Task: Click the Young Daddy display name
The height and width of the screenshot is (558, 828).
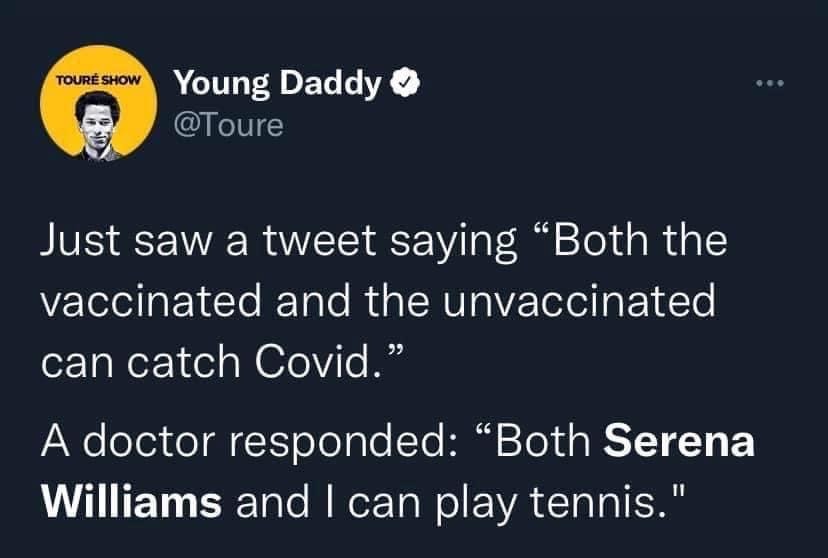Action: tap(278, 83)
